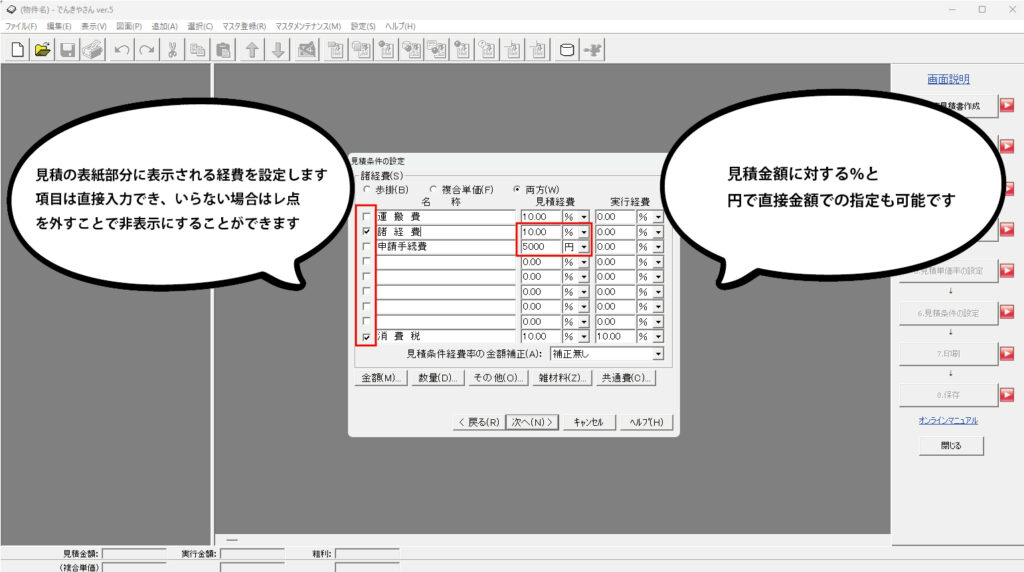Screen dimensions: 1024x572
Task: Open 申請手続費 円 unit dropdown
Action: click(x=584, y=247)
